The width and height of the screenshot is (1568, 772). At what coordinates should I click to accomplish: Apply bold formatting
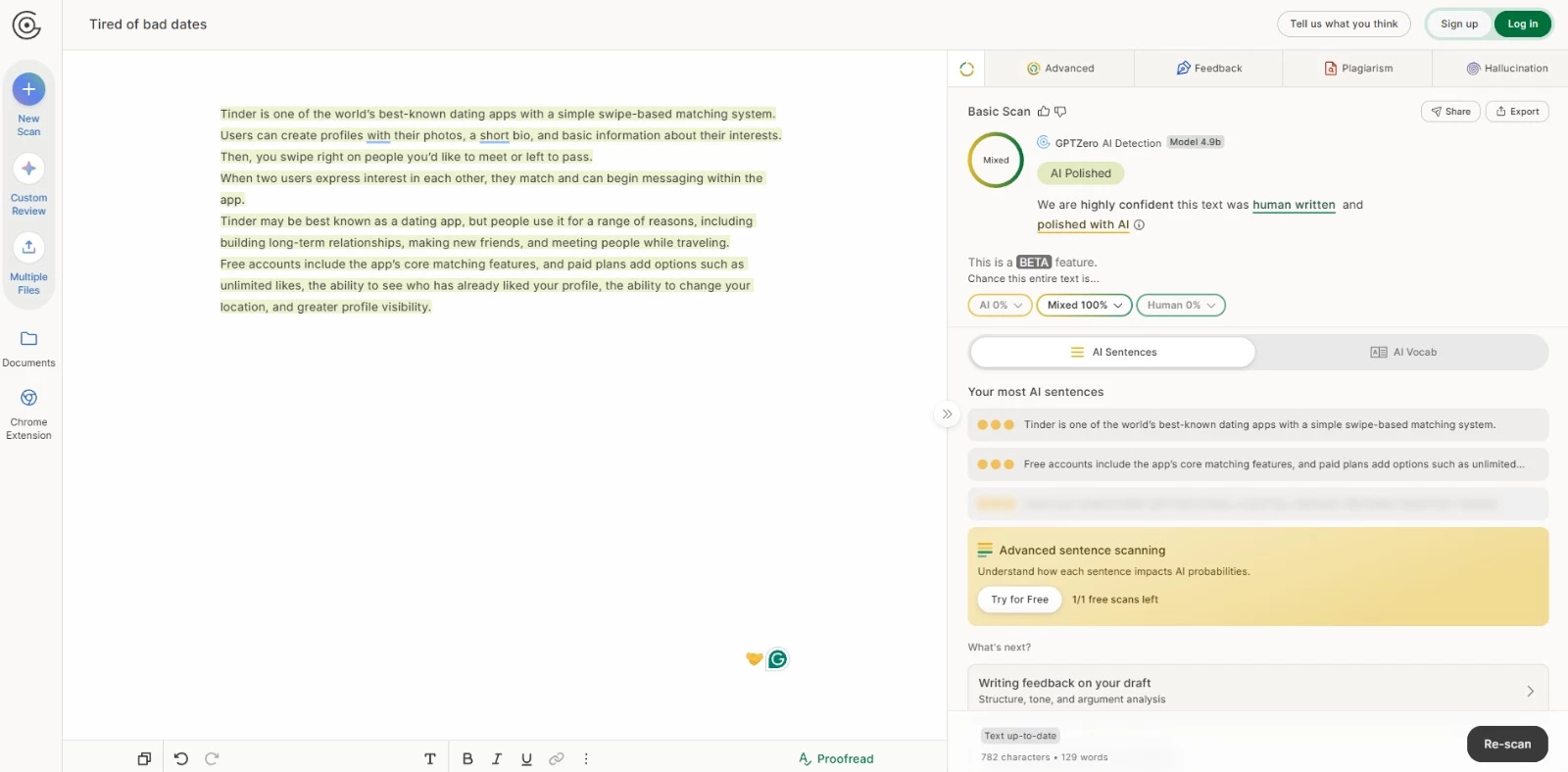(x=467, y=758)
